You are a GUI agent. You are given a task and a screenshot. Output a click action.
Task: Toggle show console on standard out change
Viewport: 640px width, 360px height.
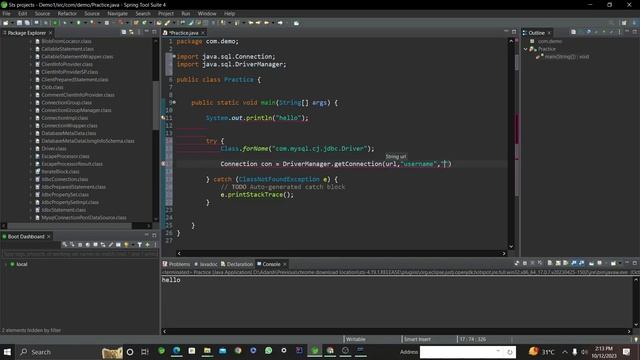573,263
